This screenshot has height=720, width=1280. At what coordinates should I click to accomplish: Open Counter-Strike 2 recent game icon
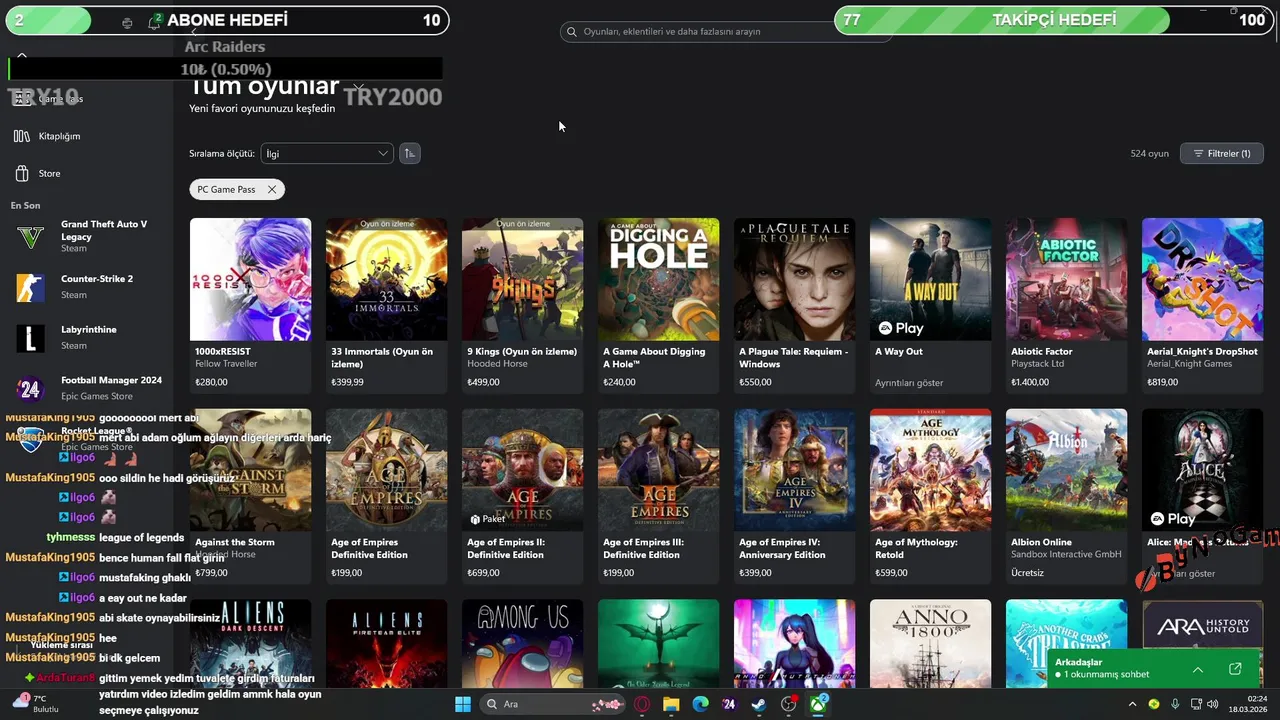(x=30, y=287)
